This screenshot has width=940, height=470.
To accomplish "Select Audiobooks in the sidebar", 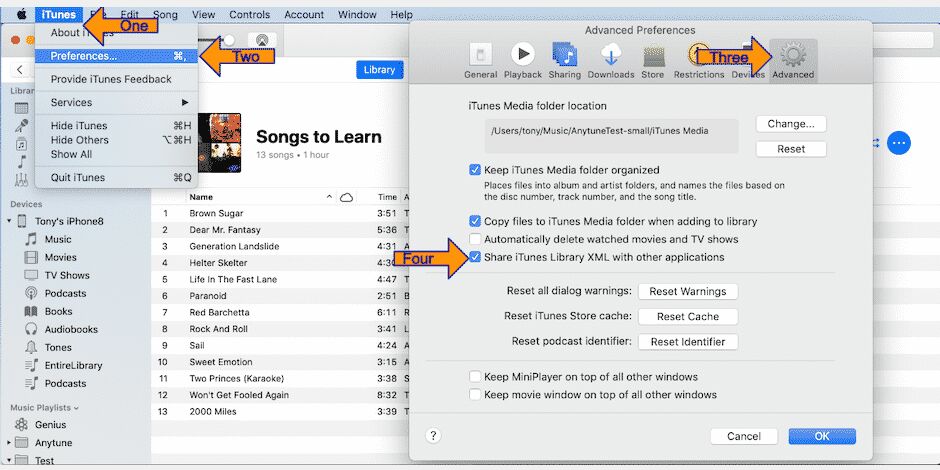I will point(71,329).
